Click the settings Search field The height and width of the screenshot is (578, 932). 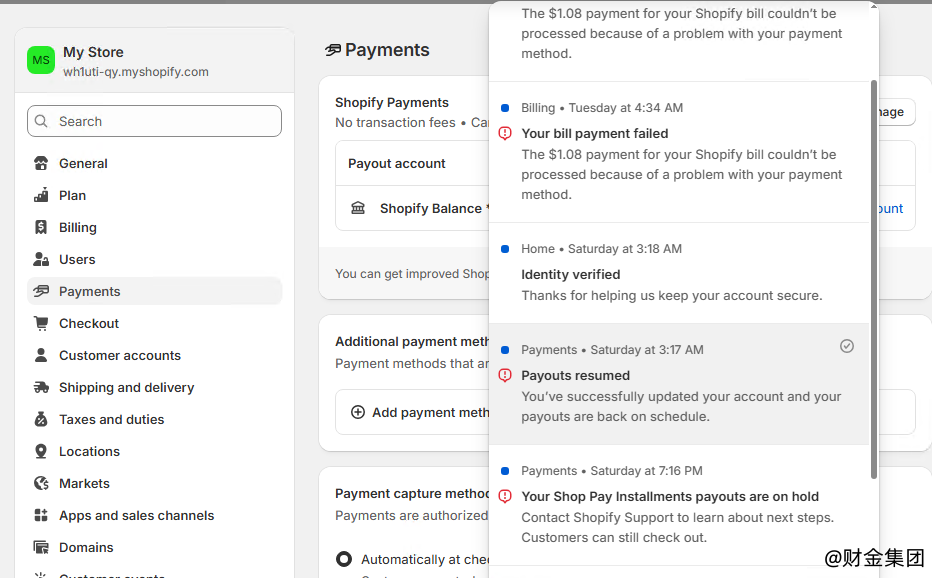click(155, 121)
